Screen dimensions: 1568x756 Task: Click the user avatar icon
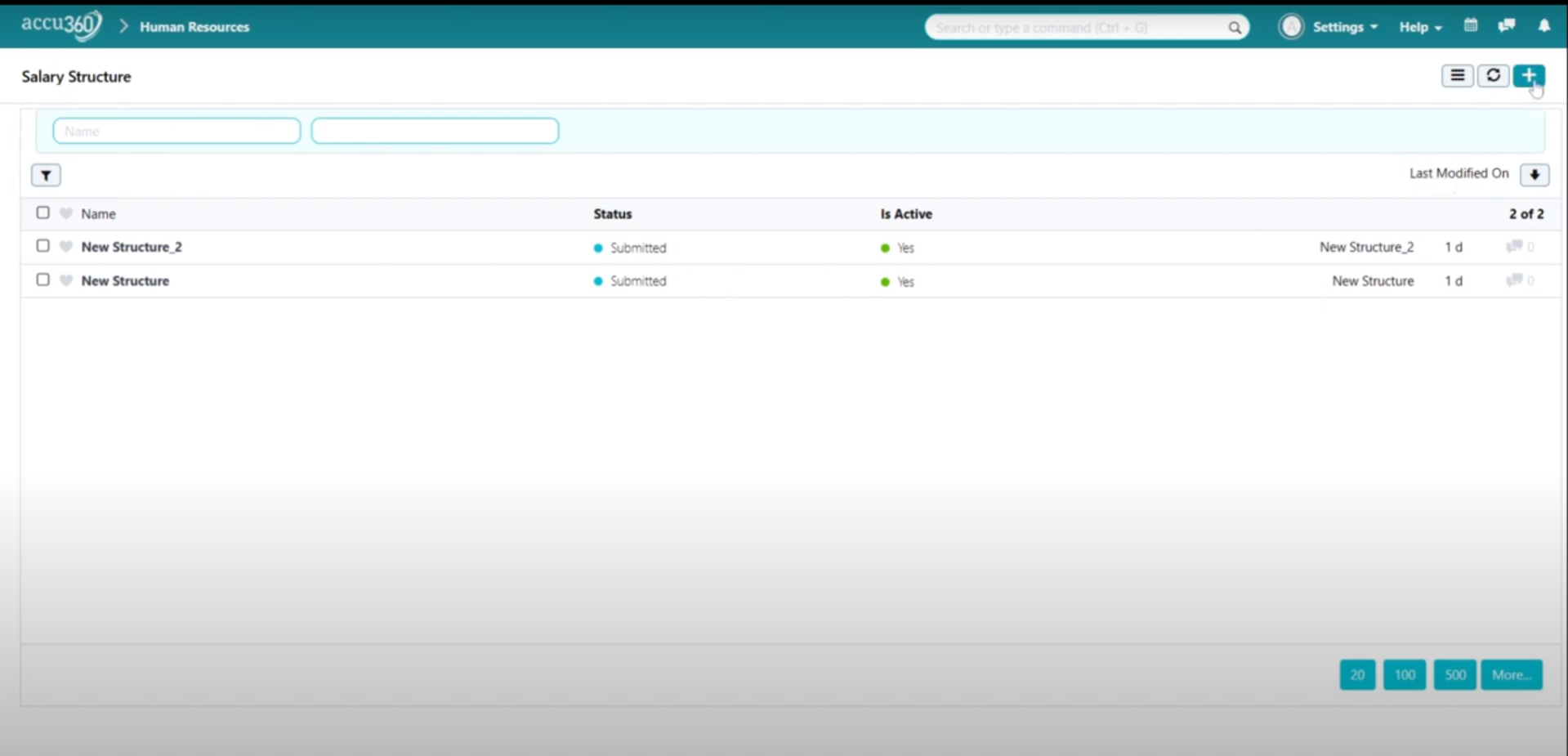(1291, 26)
